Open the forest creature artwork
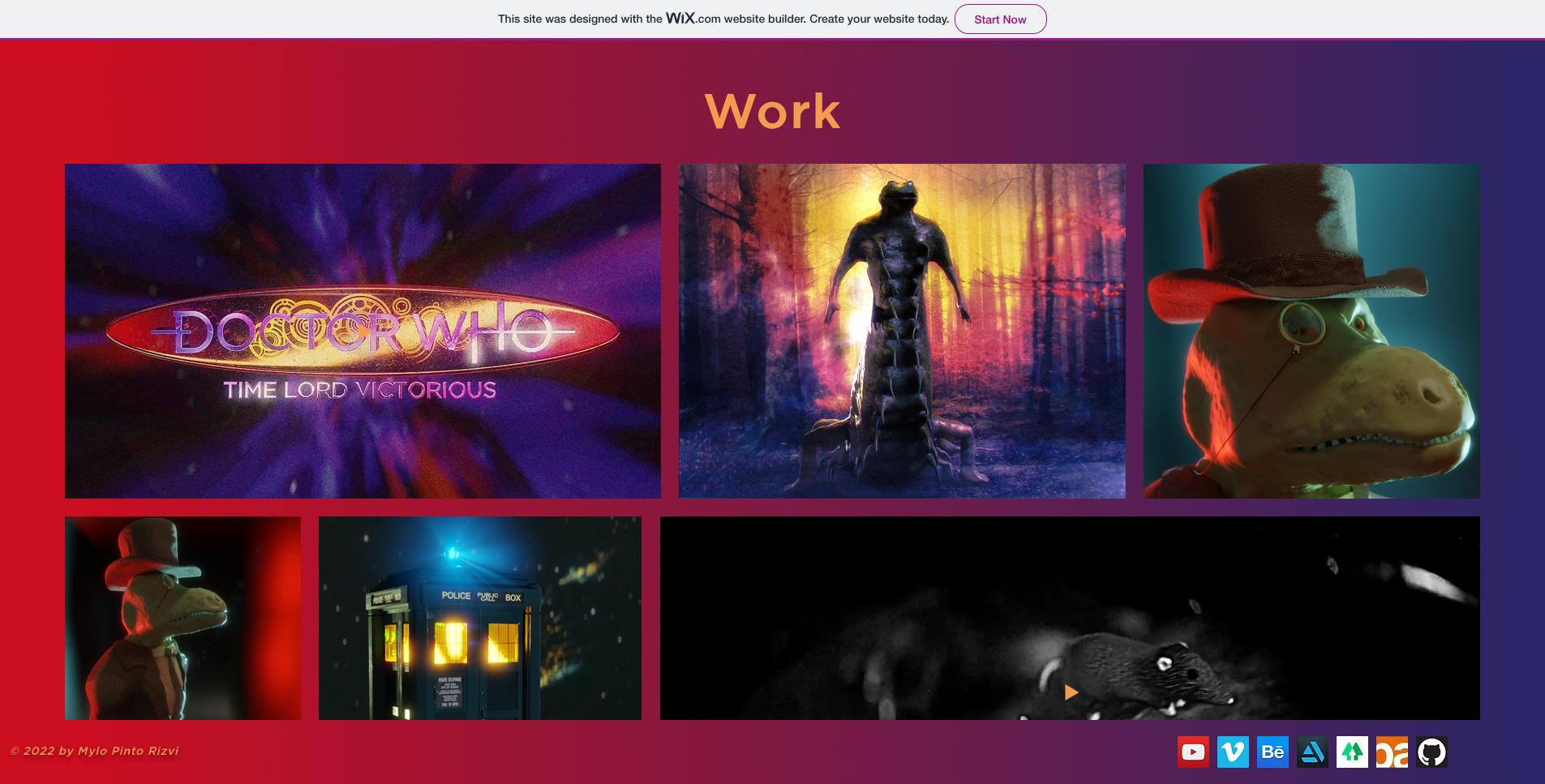Screen dimensions: 1545x784 [x=902, y=331]
